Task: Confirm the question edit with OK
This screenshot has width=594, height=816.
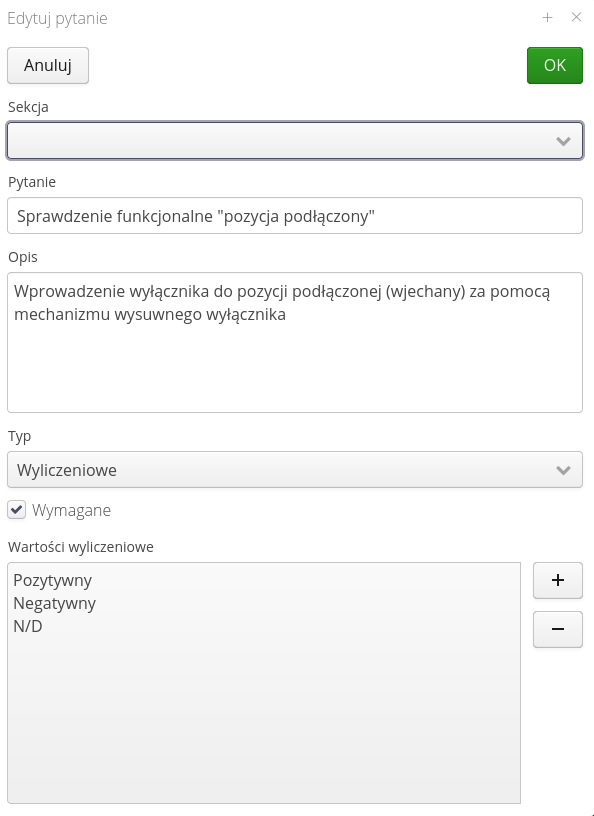Action: coord(554,65)
